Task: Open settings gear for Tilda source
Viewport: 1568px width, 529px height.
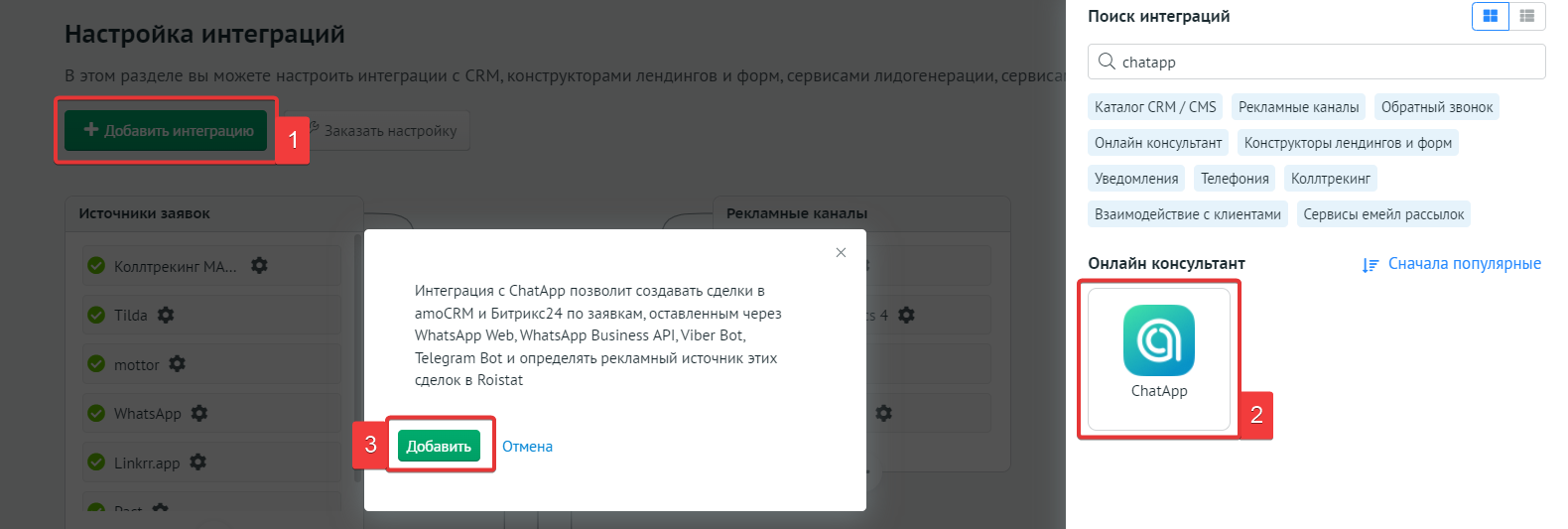Action: (166, 315)
